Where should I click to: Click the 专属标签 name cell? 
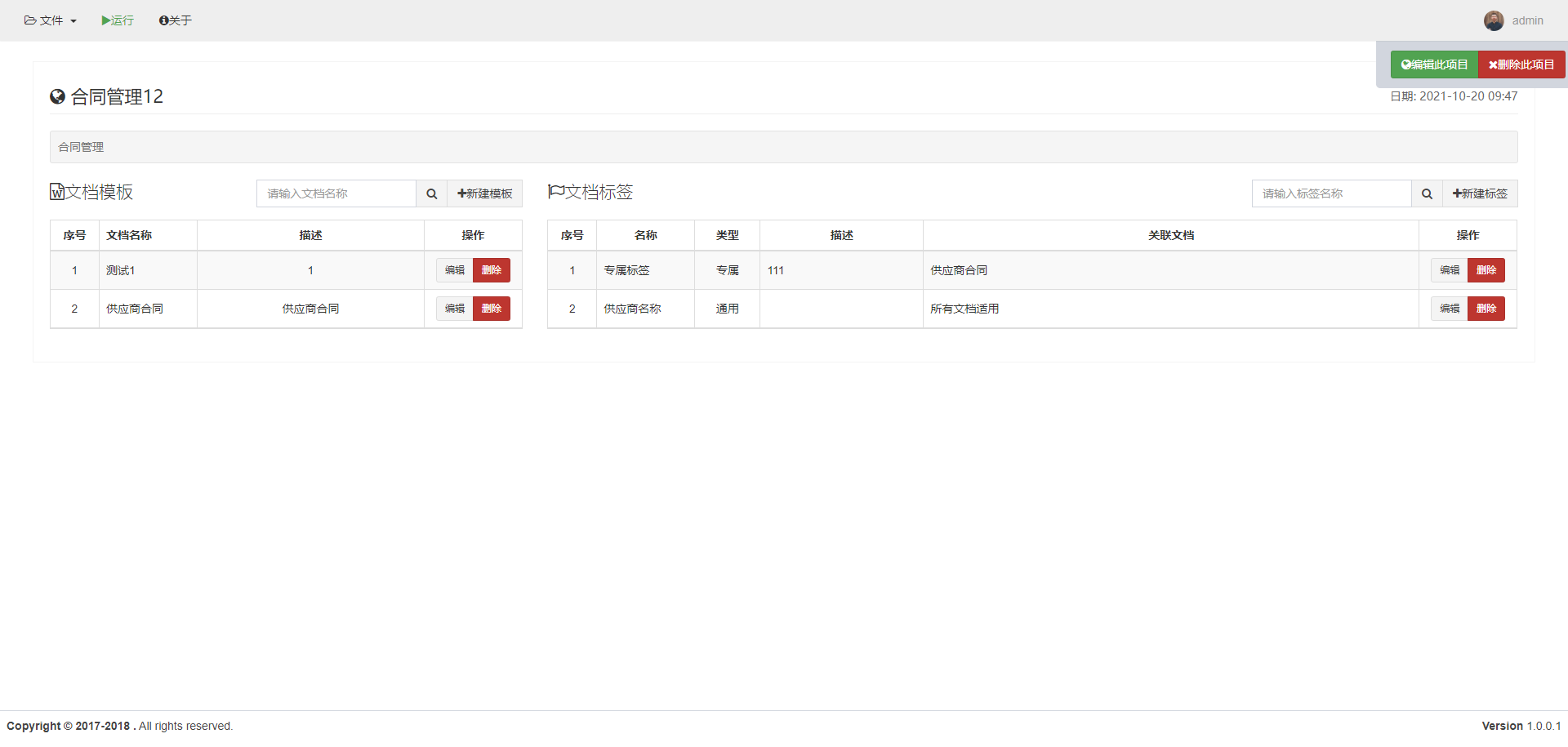point(645,270)
